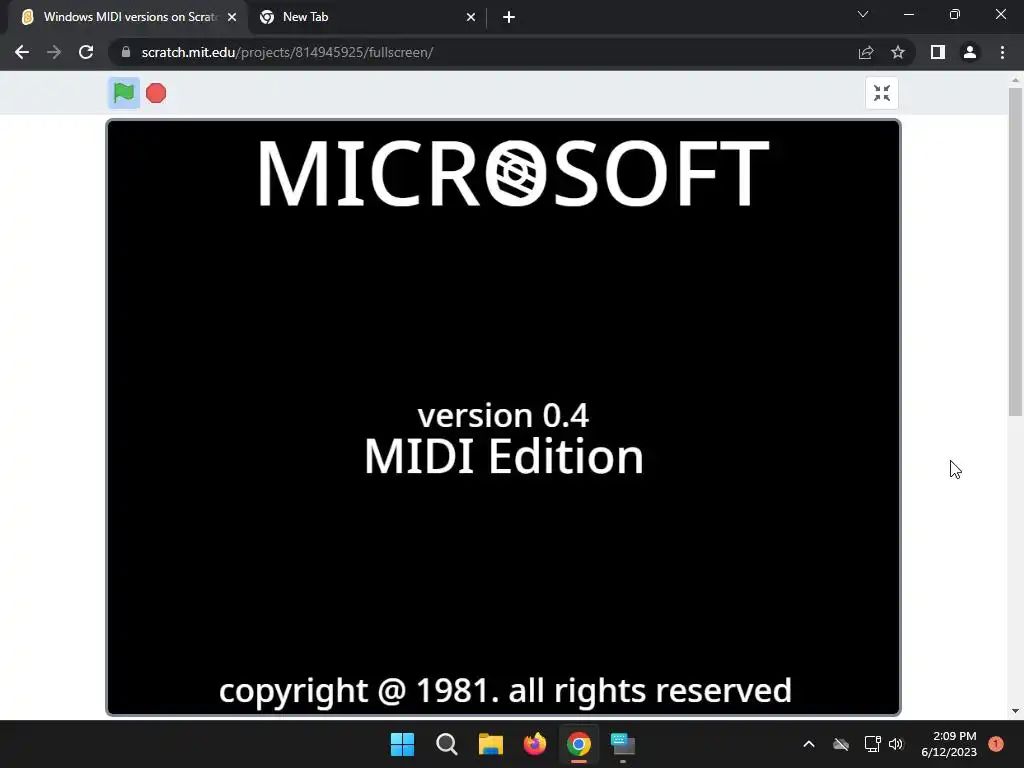Click the page's vertical scrollbar thumb
The height and width of the screenshot is (768, 1024).
click(1015, 251)
